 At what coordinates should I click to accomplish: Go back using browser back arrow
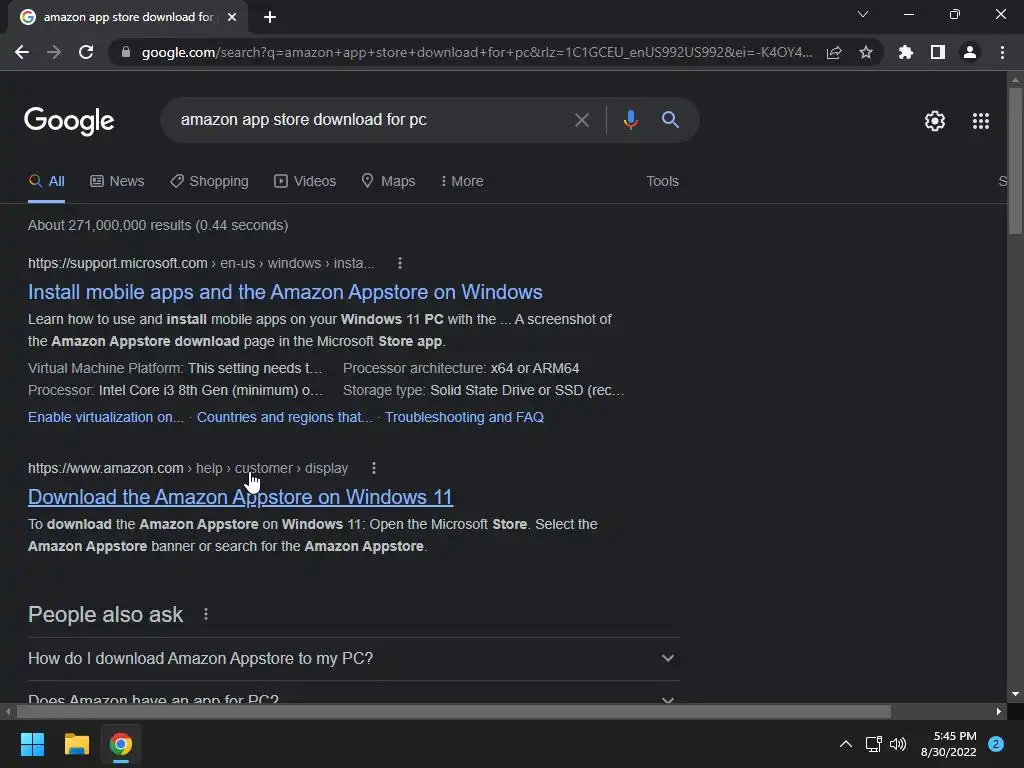click(x=22, y=52)
